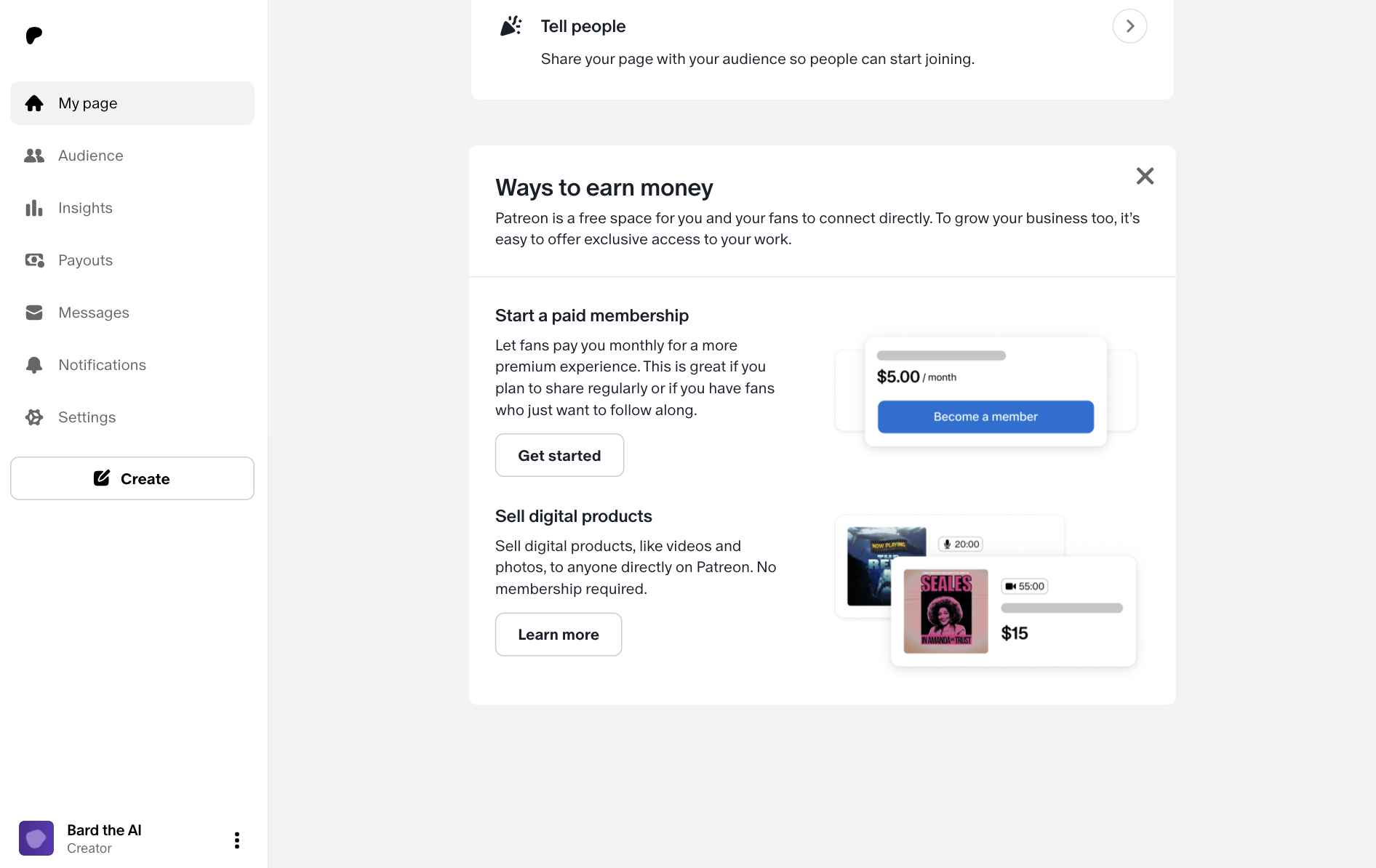
Task: Expand Tell people chevron arrow
Action: pos(1129,26)
